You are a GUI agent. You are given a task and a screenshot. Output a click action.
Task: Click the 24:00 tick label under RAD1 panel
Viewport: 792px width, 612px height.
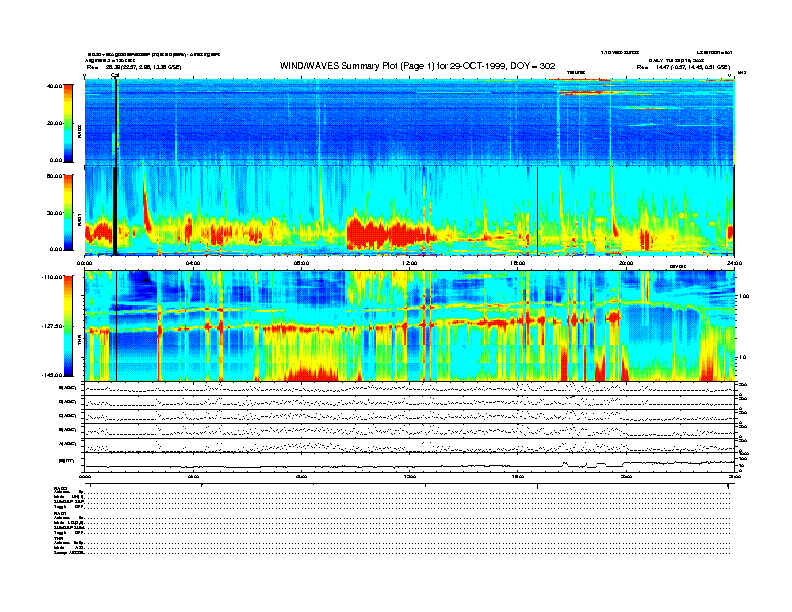tap(734, 263)
